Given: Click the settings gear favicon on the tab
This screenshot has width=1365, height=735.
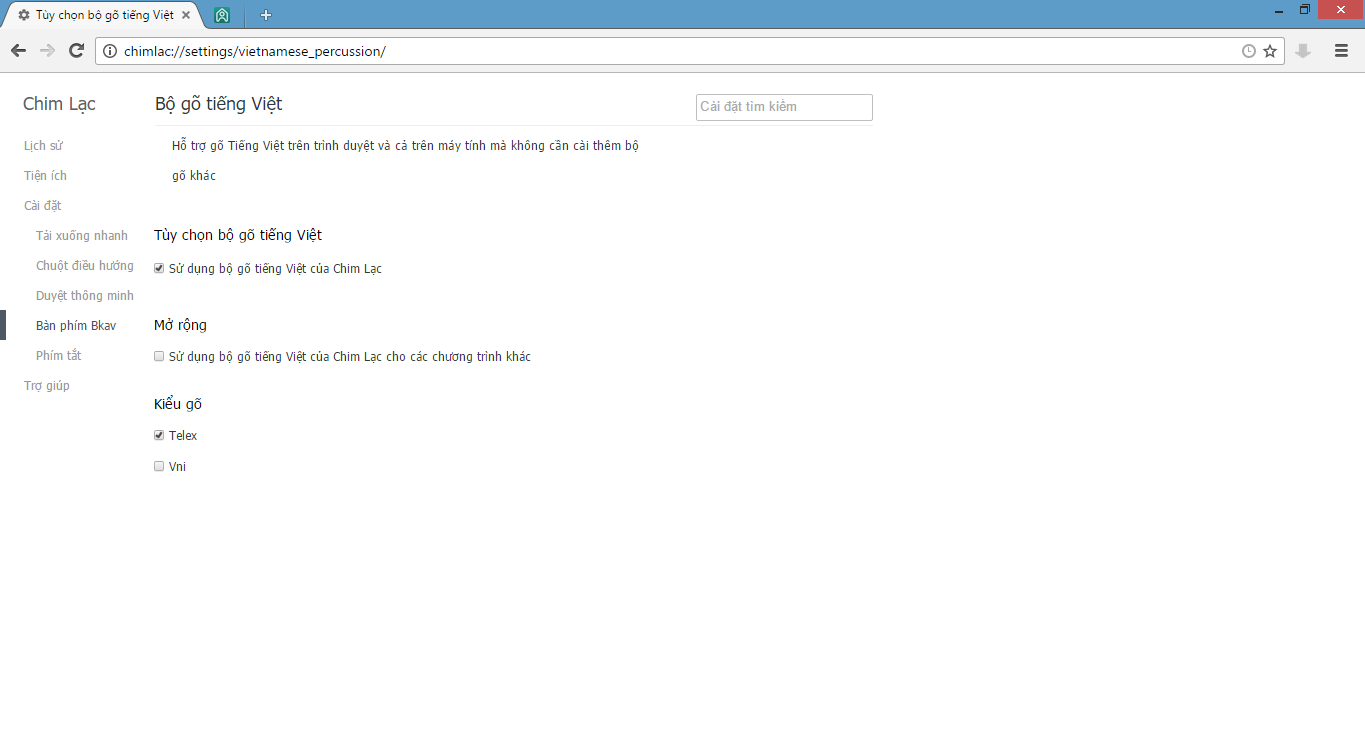Looking at the screenshot, I should pyautogui.click(x=24, y=15).
